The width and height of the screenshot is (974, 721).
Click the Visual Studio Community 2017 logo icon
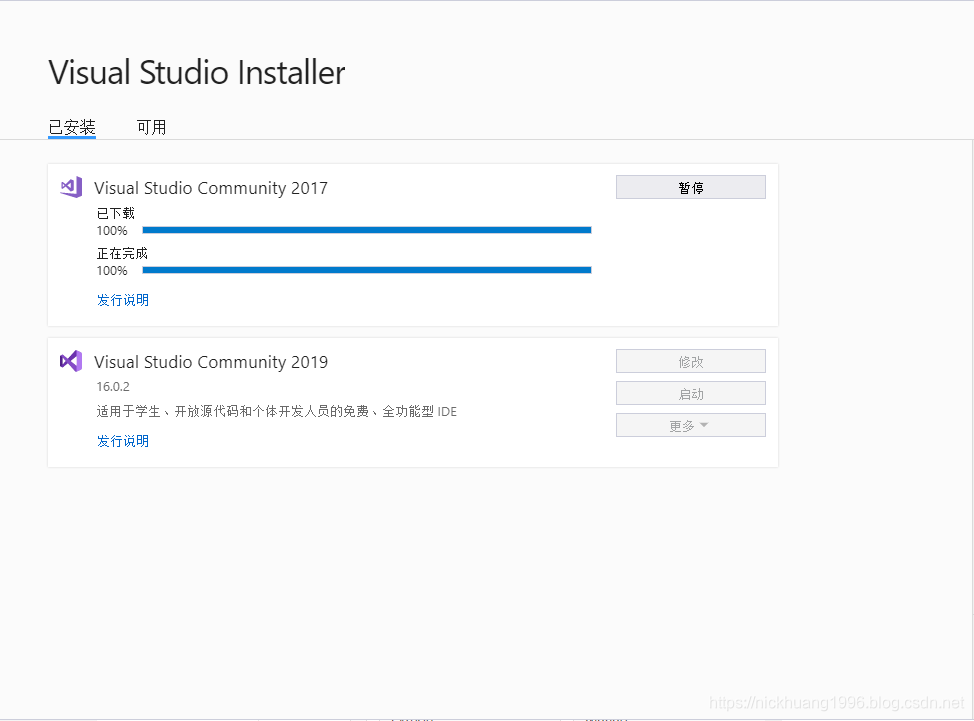coord(71,187)
